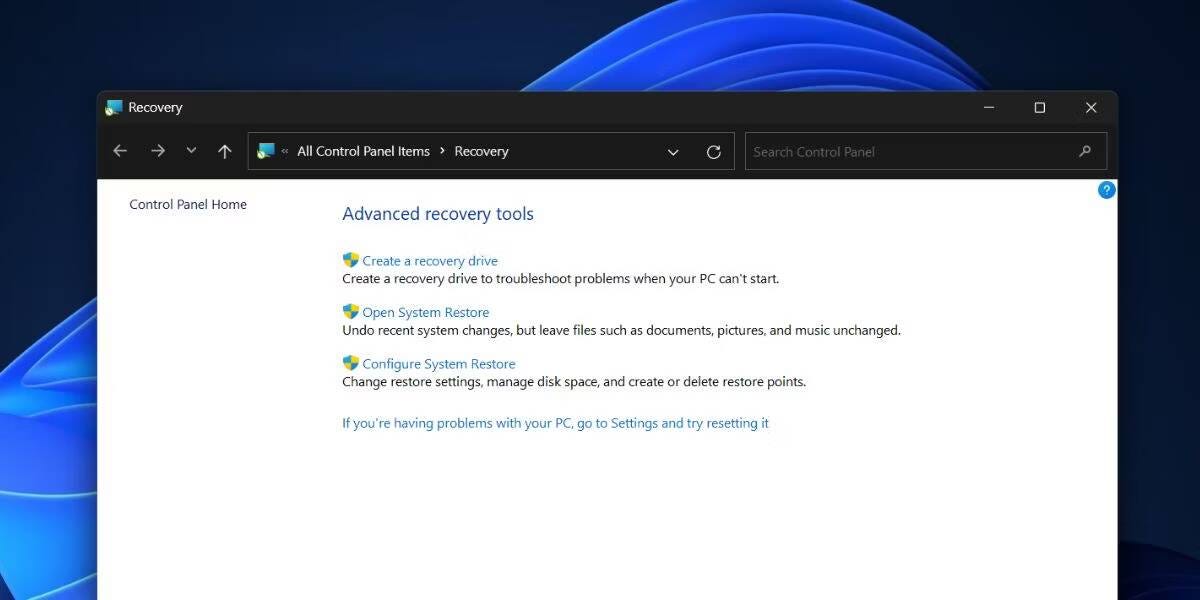Go back using the back arrow
The width and height of the screenshot is (1200, 600).
[x=120, y=151]
